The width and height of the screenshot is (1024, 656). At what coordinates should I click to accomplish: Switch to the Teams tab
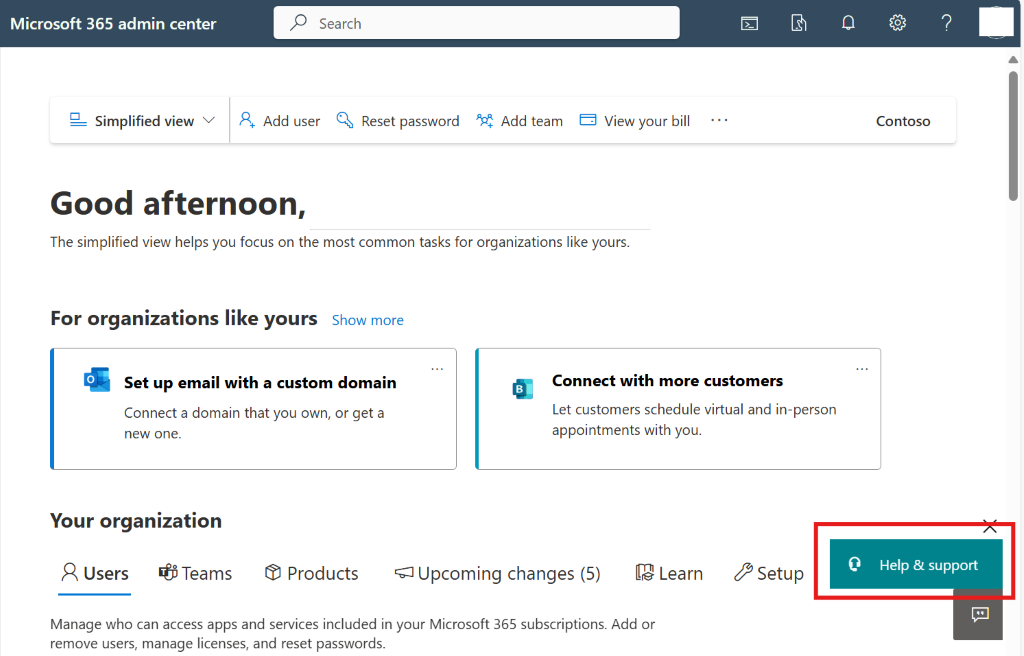195,573
